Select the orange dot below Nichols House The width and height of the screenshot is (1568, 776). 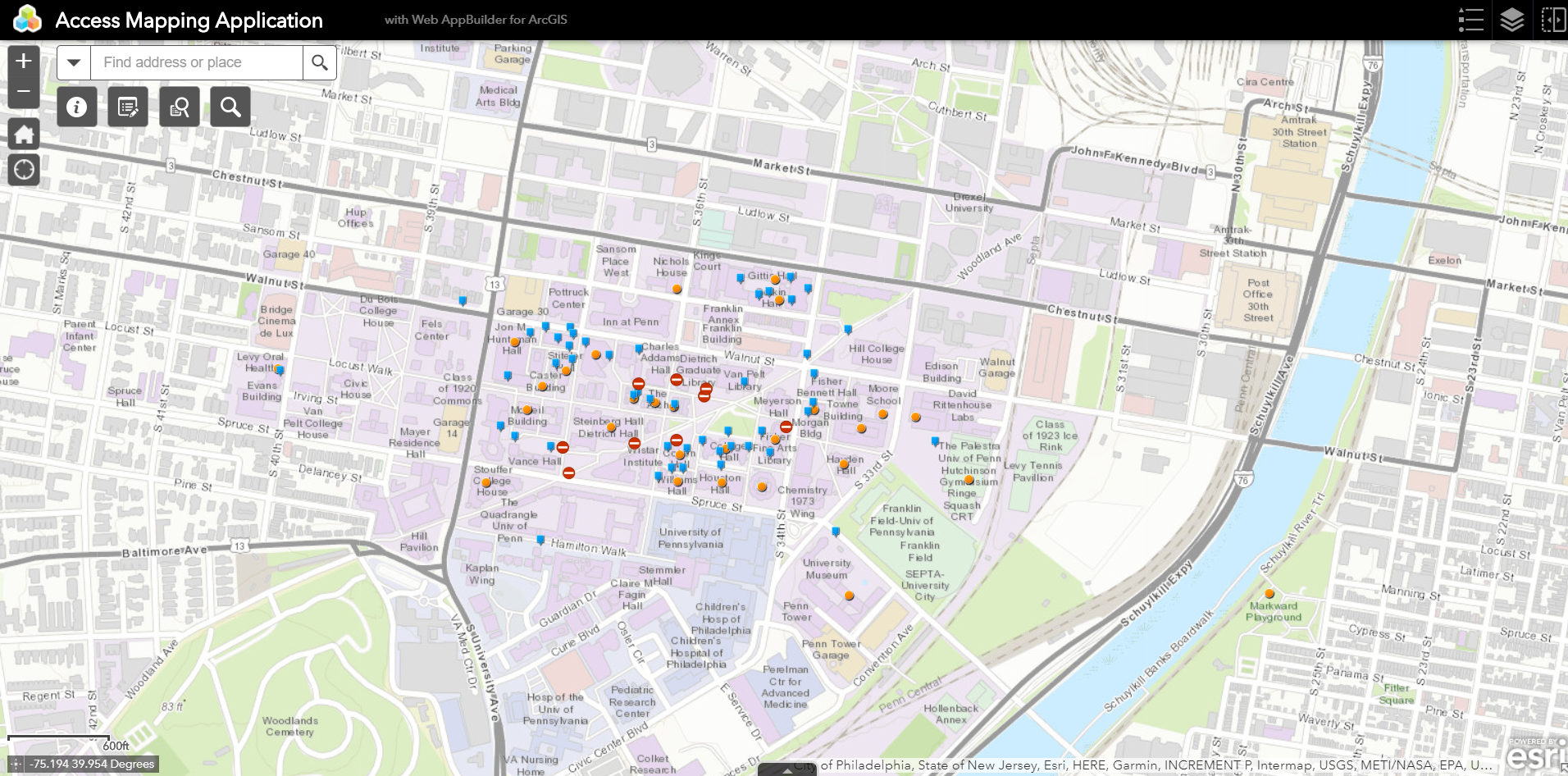677,290
